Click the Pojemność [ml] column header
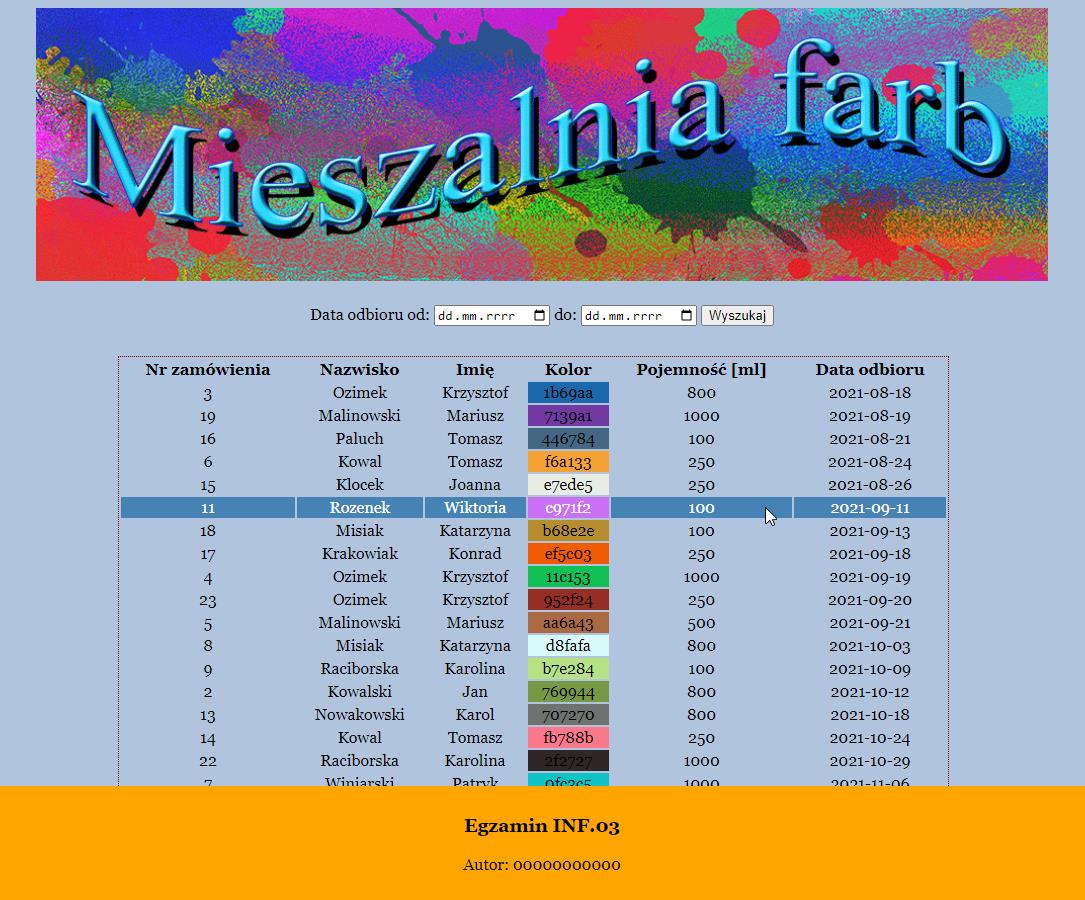 pos(701,369)
